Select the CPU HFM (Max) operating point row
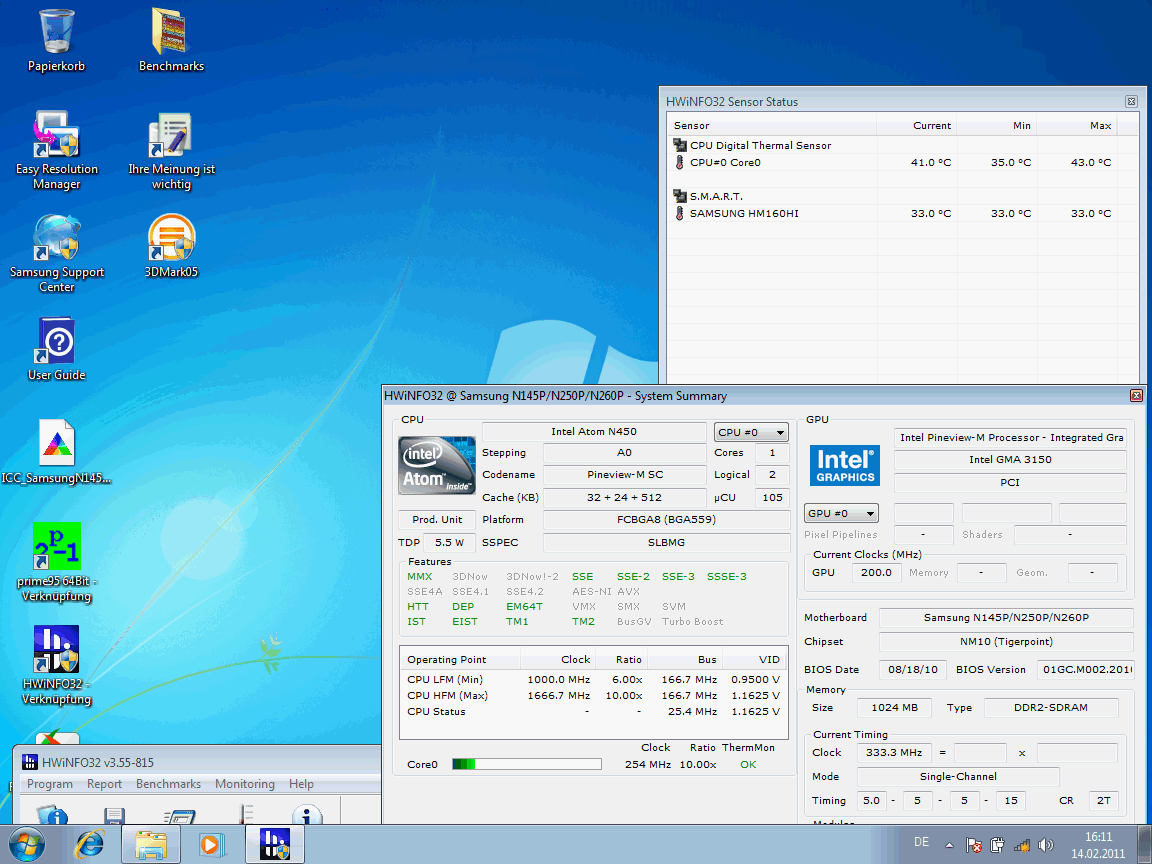This screenshot has width=1152, height=864. (594, 696)
